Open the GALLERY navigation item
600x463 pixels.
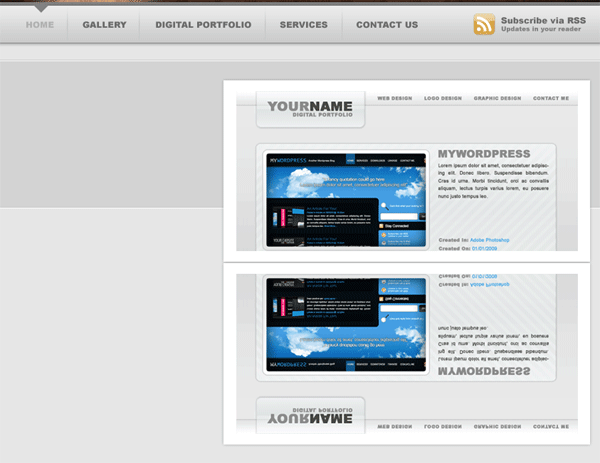(104, 25)
